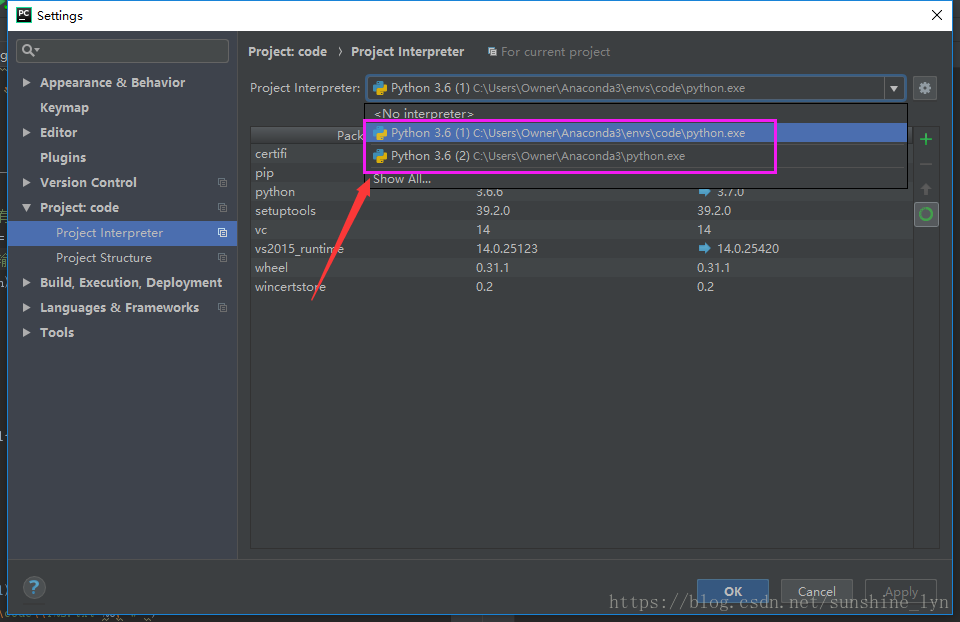960x622 pixels.
Task: Select the wincertstore package row
Action: point(582,287)
